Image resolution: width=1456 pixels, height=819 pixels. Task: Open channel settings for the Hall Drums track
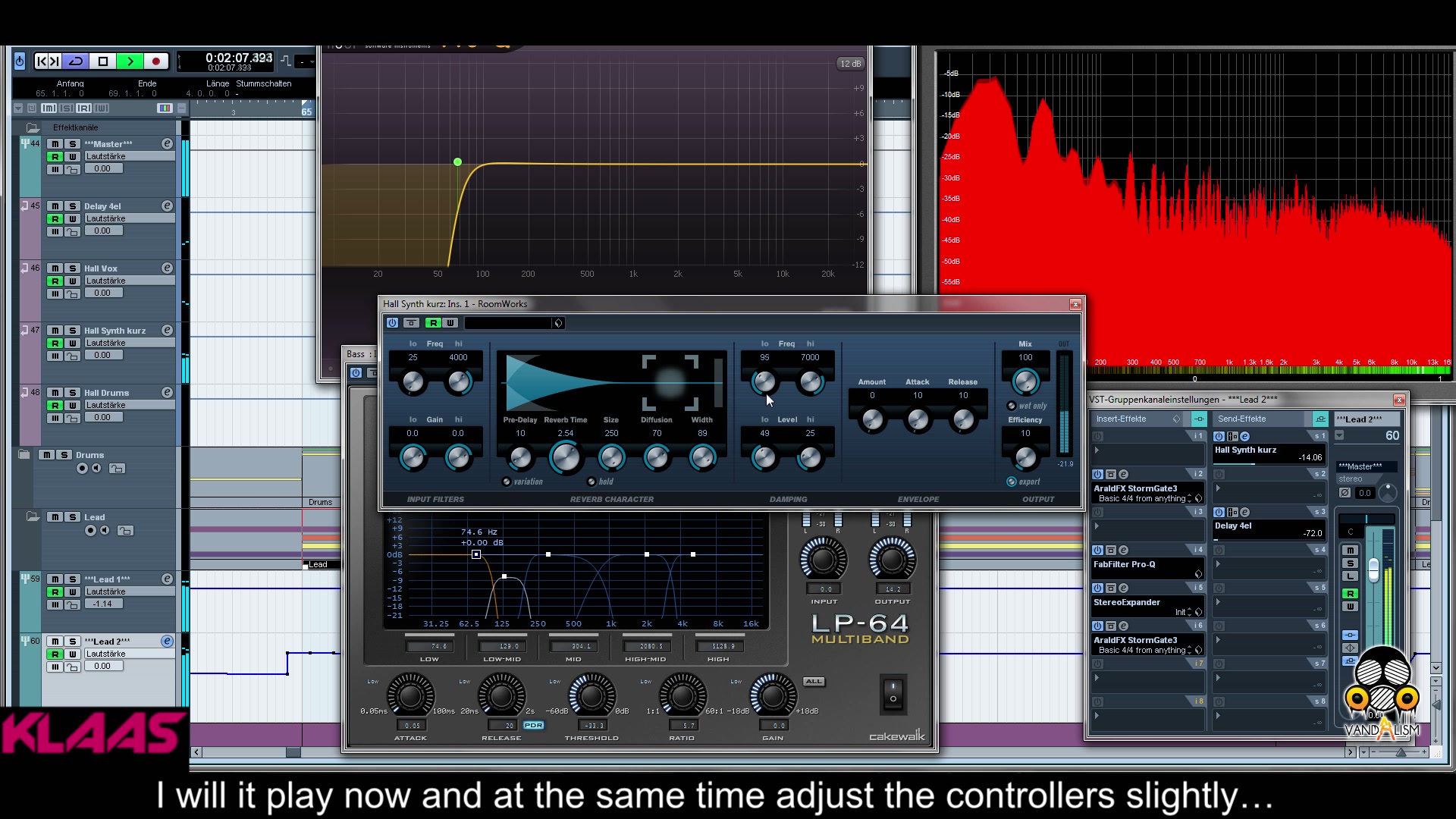click(167, 393)
